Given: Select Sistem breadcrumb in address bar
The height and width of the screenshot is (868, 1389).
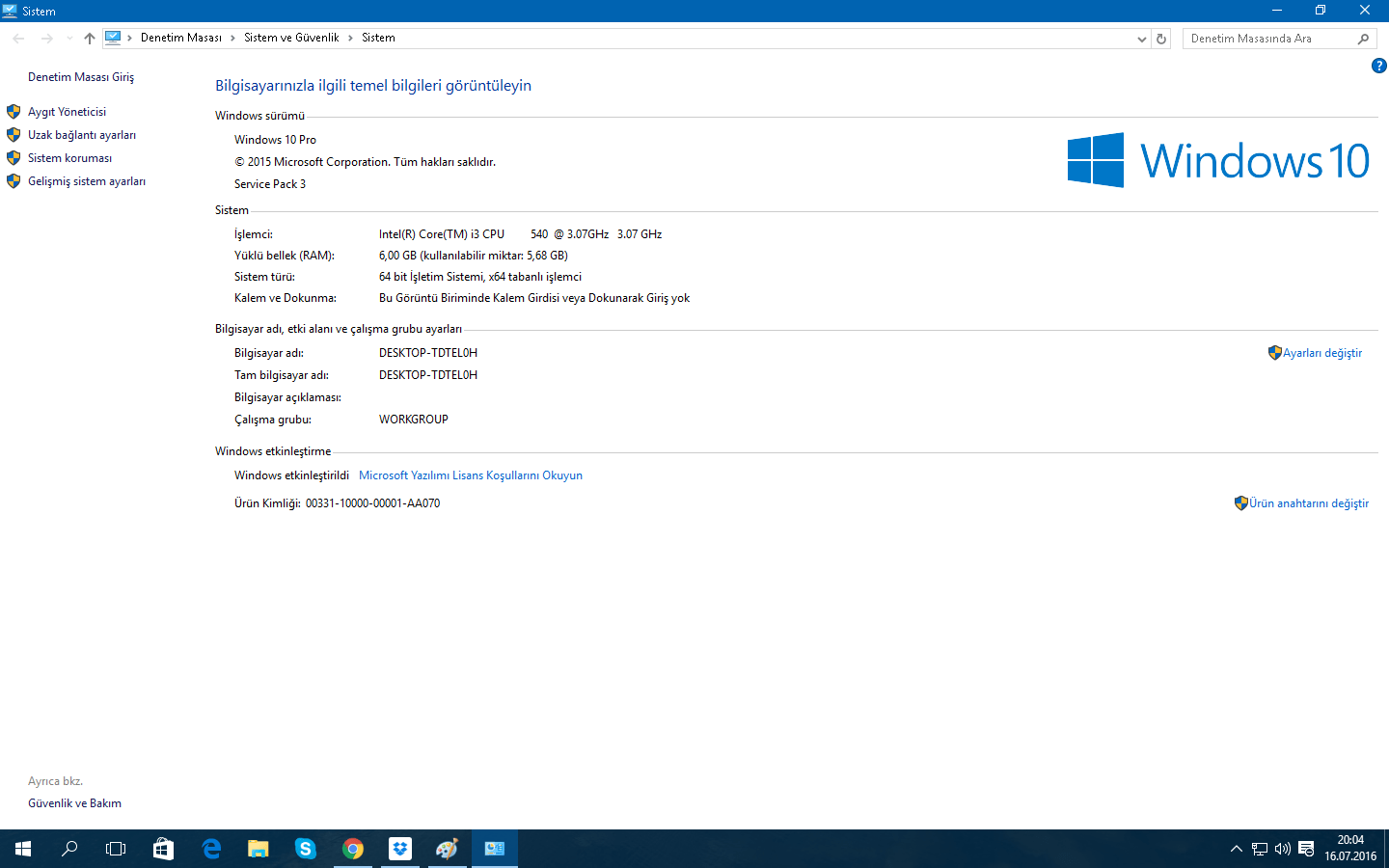Looking at the screenshot, I should [x=378, y=38].
